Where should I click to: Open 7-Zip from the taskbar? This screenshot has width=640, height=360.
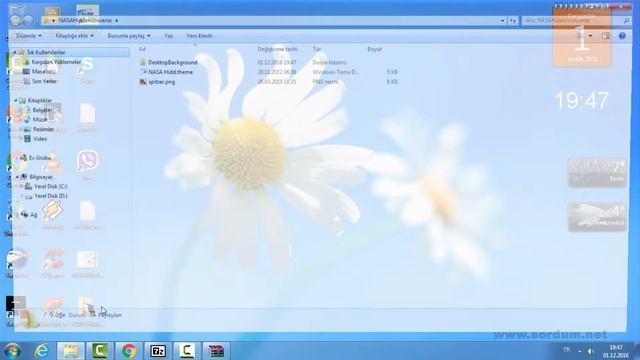[158, 351]
